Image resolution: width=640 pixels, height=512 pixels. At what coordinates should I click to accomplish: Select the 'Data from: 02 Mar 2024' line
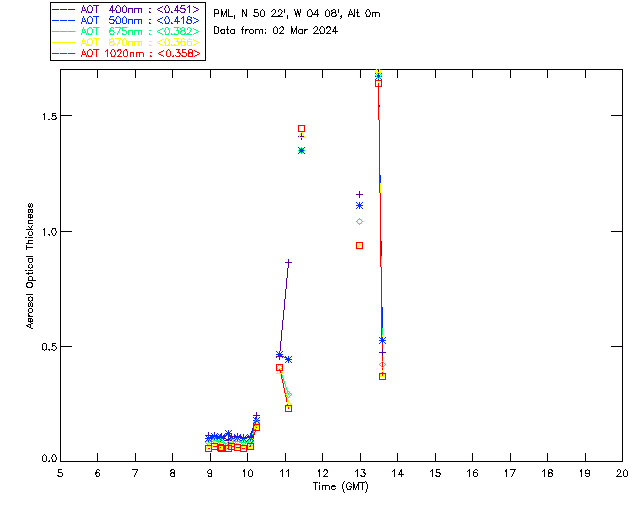[x=276, y=30]
